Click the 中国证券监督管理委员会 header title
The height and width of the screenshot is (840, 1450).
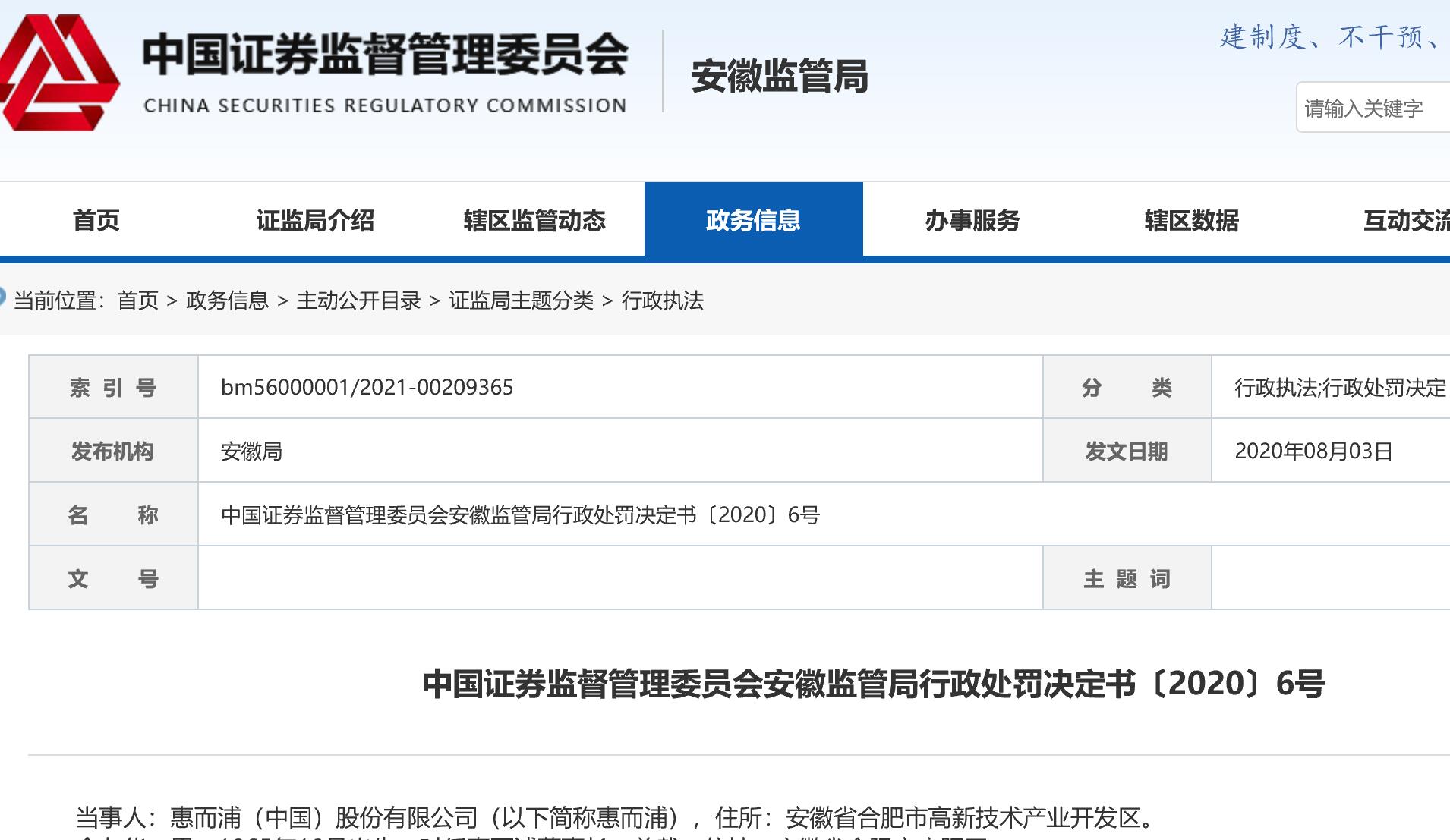[385, 55]
